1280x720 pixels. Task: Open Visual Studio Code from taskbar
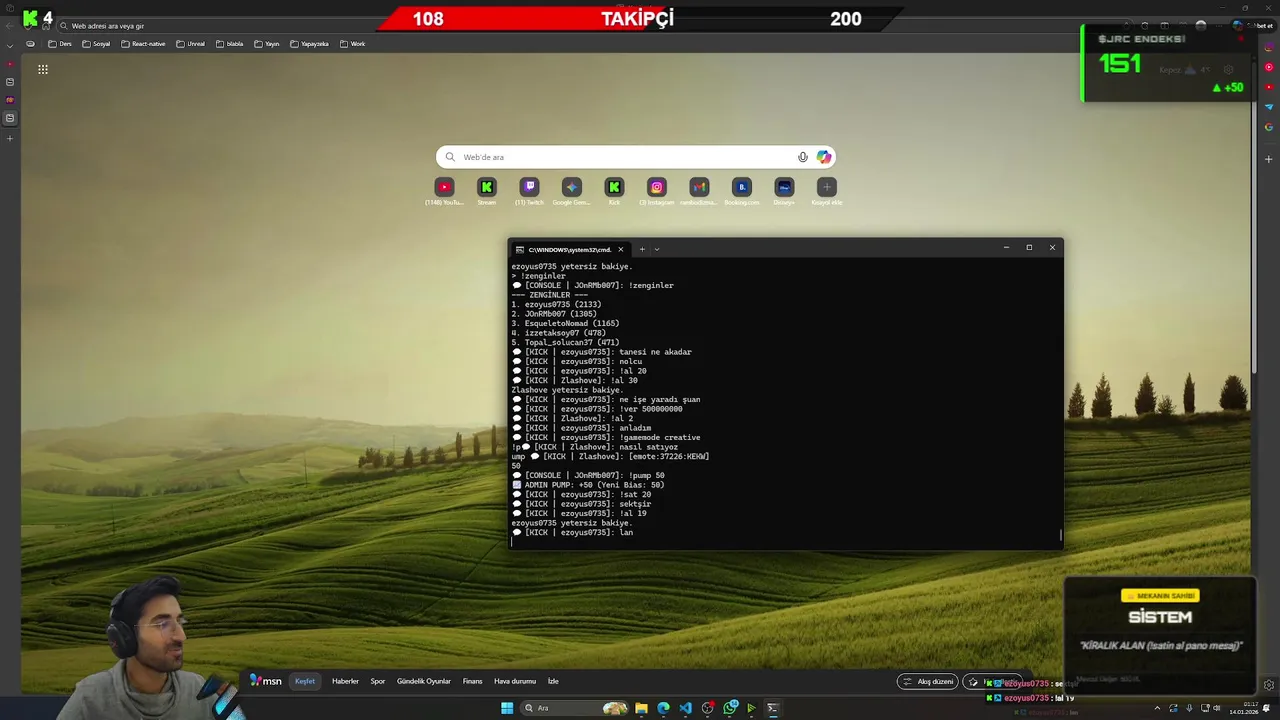click(x=685, y=708)
